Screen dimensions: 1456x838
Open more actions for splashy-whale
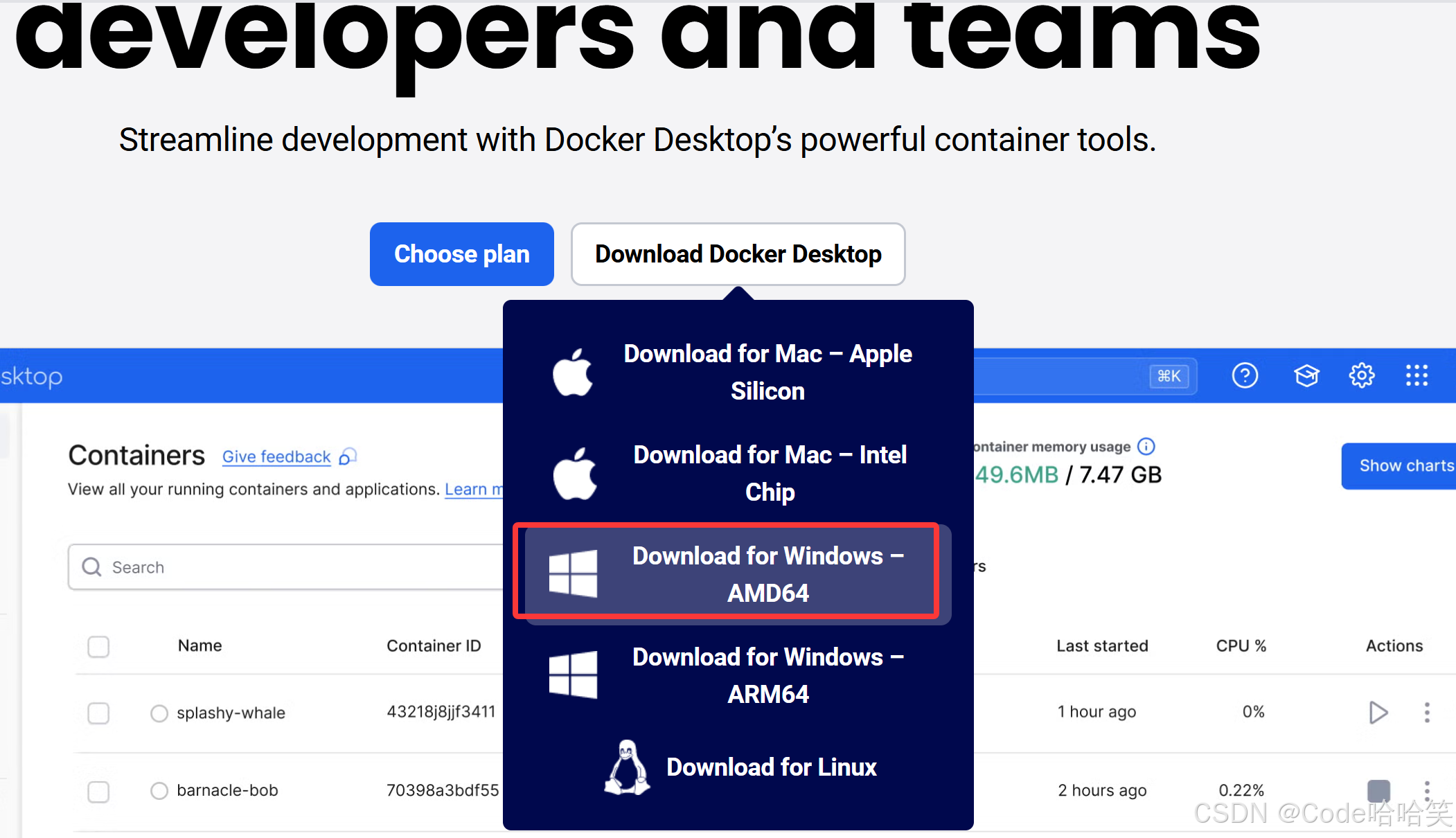pos(1427,713)
